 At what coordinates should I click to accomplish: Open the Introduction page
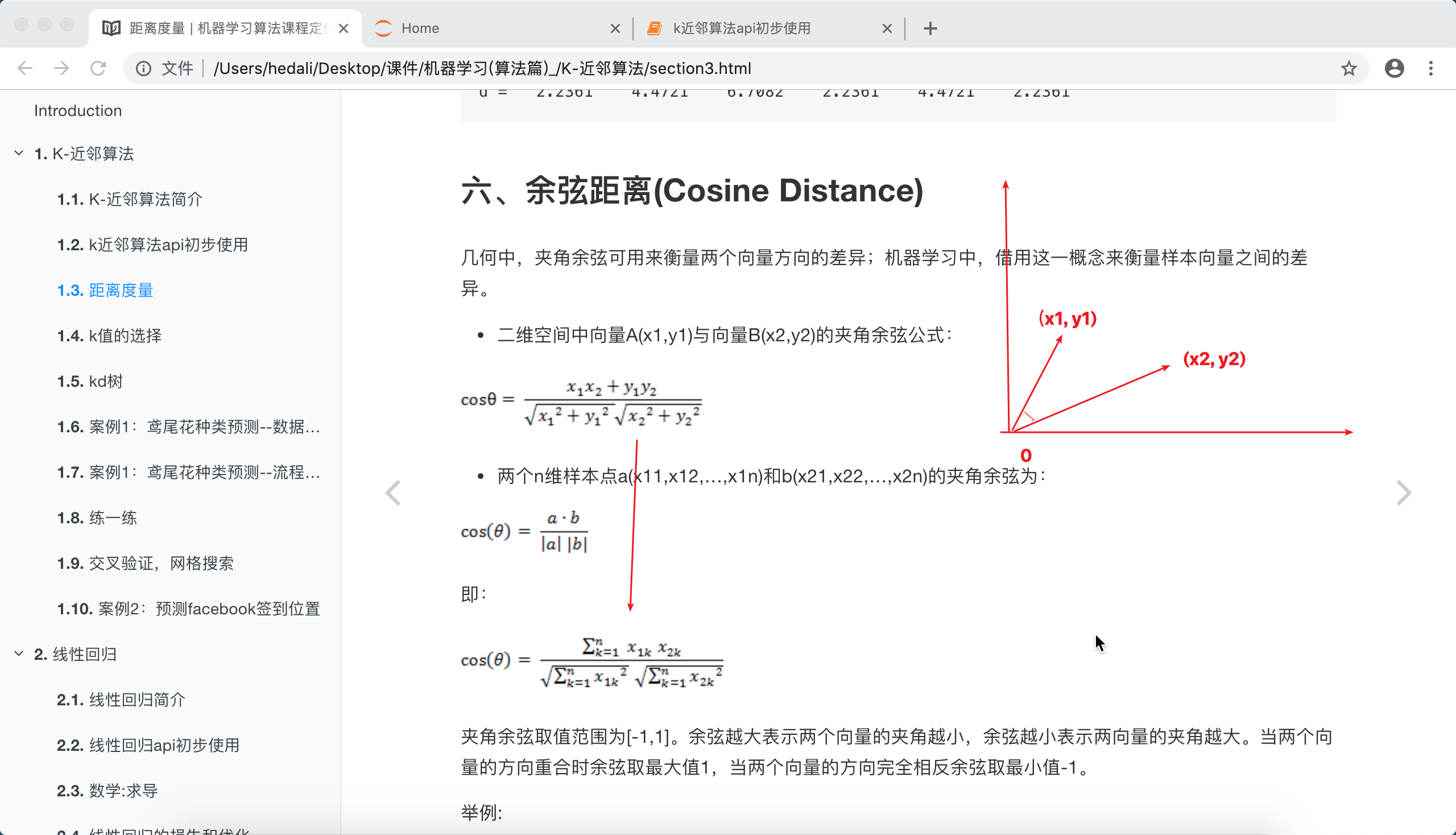pyautogui.click(x=78, y=110)
